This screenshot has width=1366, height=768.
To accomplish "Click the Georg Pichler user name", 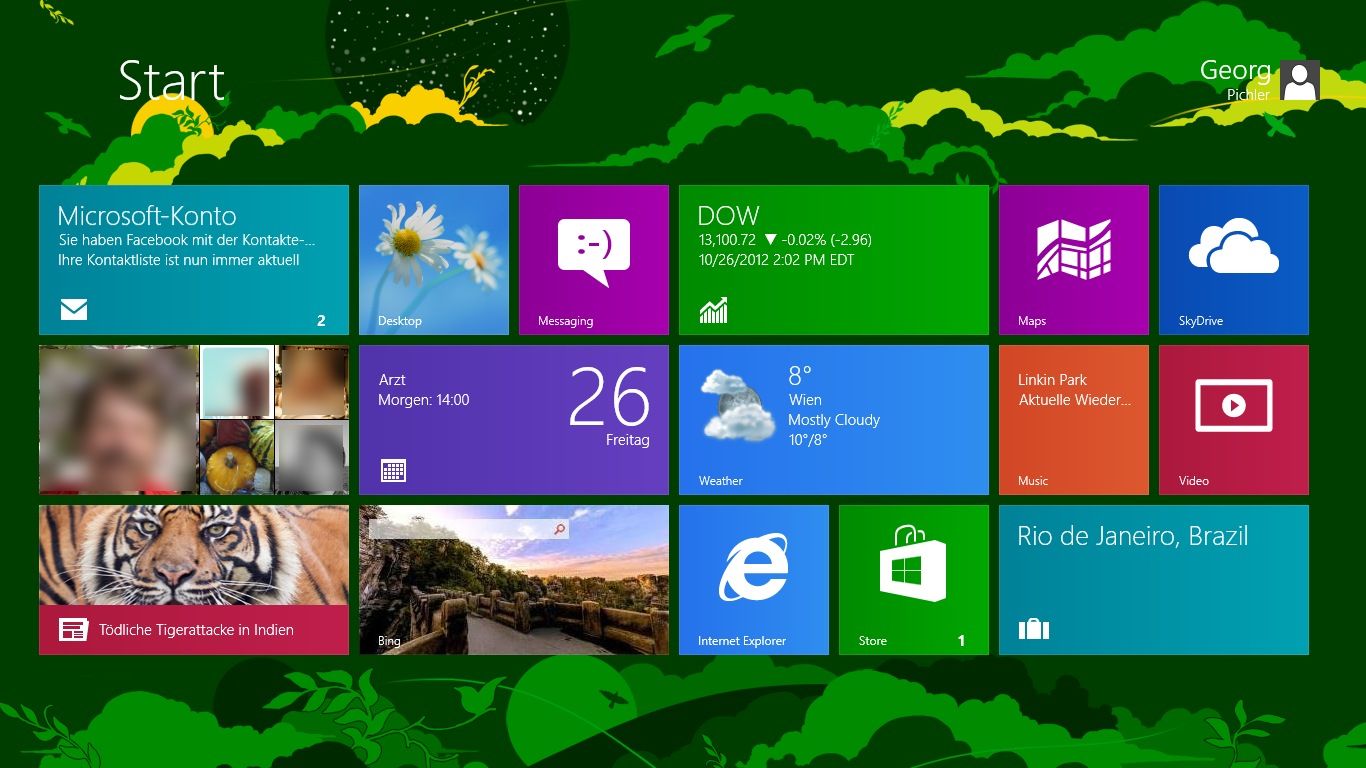I will pos(1235,80).
